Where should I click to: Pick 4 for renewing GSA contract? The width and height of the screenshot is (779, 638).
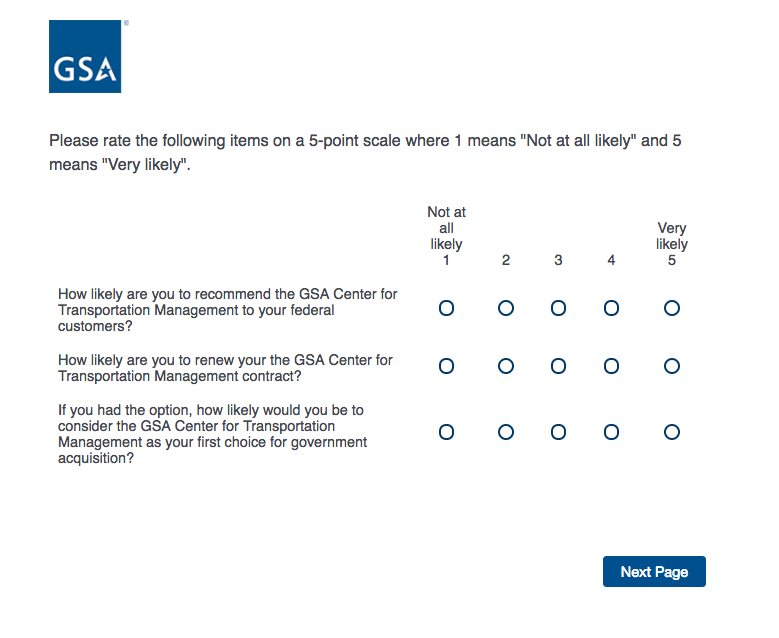(611, 366)
